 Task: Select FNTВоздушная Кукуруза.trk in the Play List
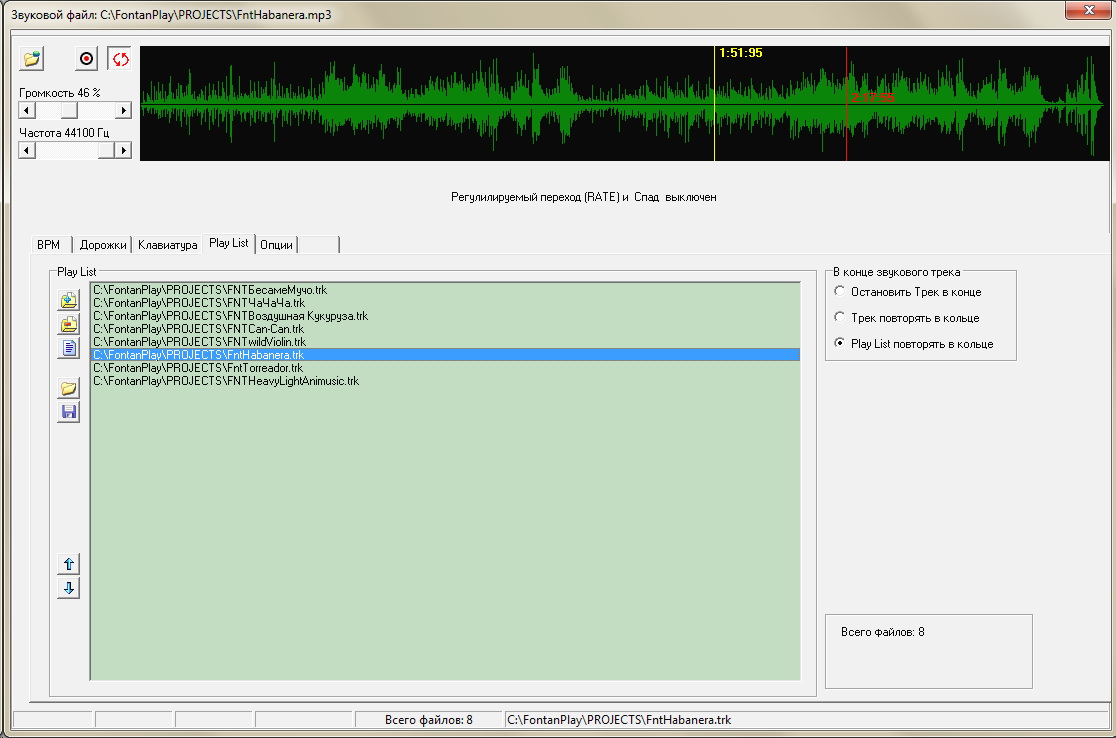click(x=446, y=316)
